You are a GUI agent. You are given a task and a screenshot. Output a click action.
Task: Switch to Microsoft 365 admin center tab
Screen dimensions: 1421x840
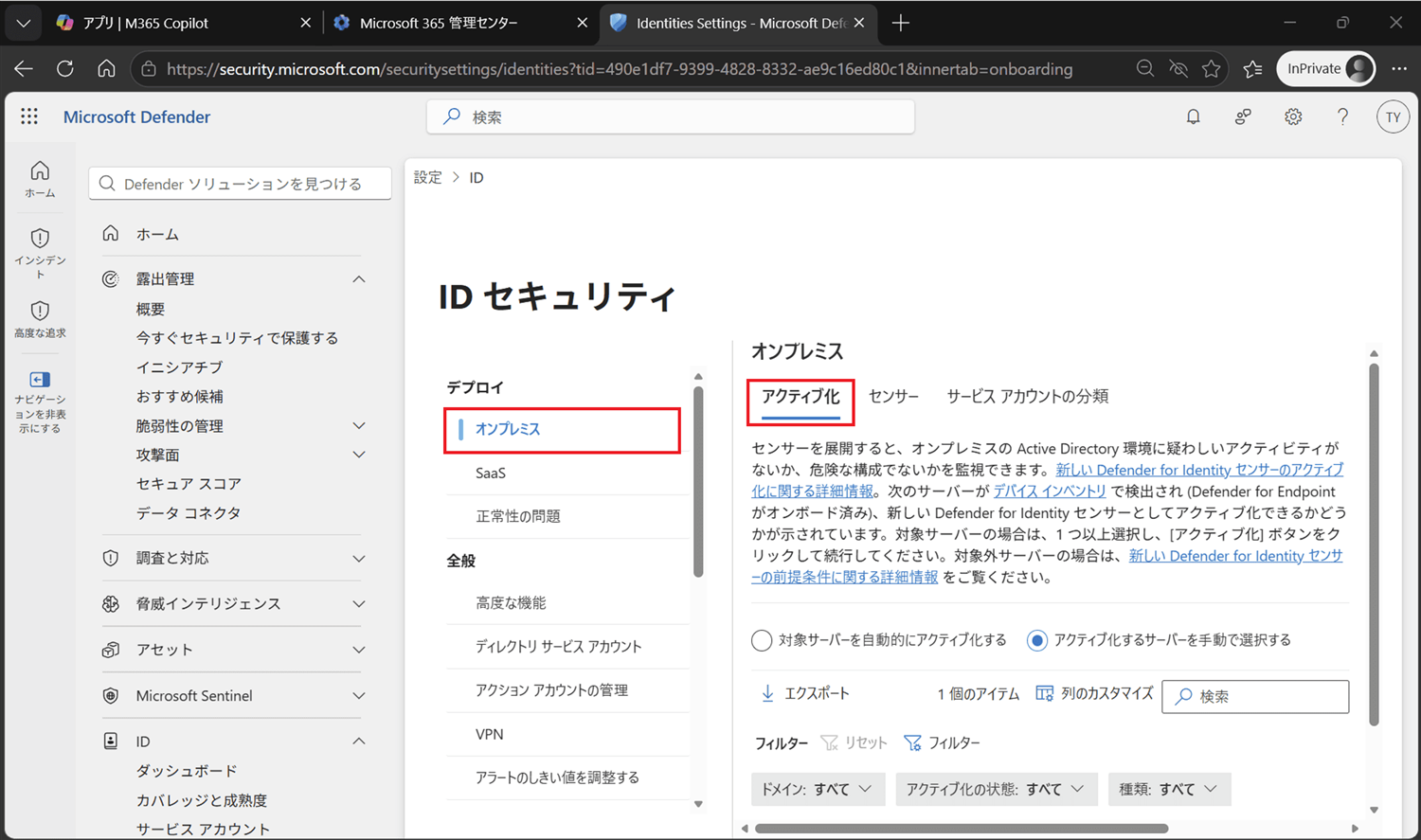(460, 23)
